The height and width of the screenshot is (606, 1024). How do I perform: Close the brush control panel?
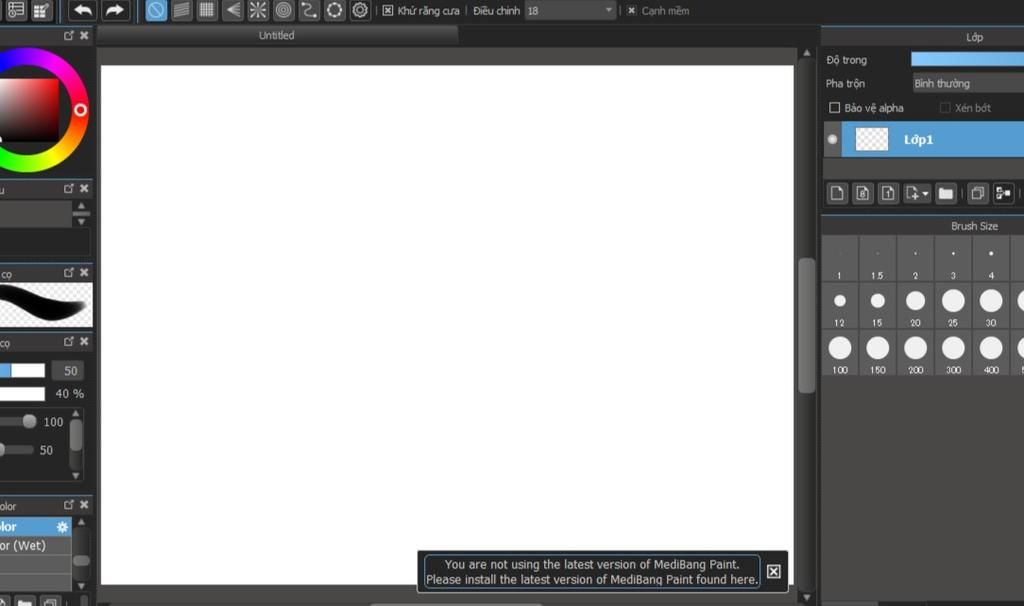pyautogui.click(x=84, y=342)
